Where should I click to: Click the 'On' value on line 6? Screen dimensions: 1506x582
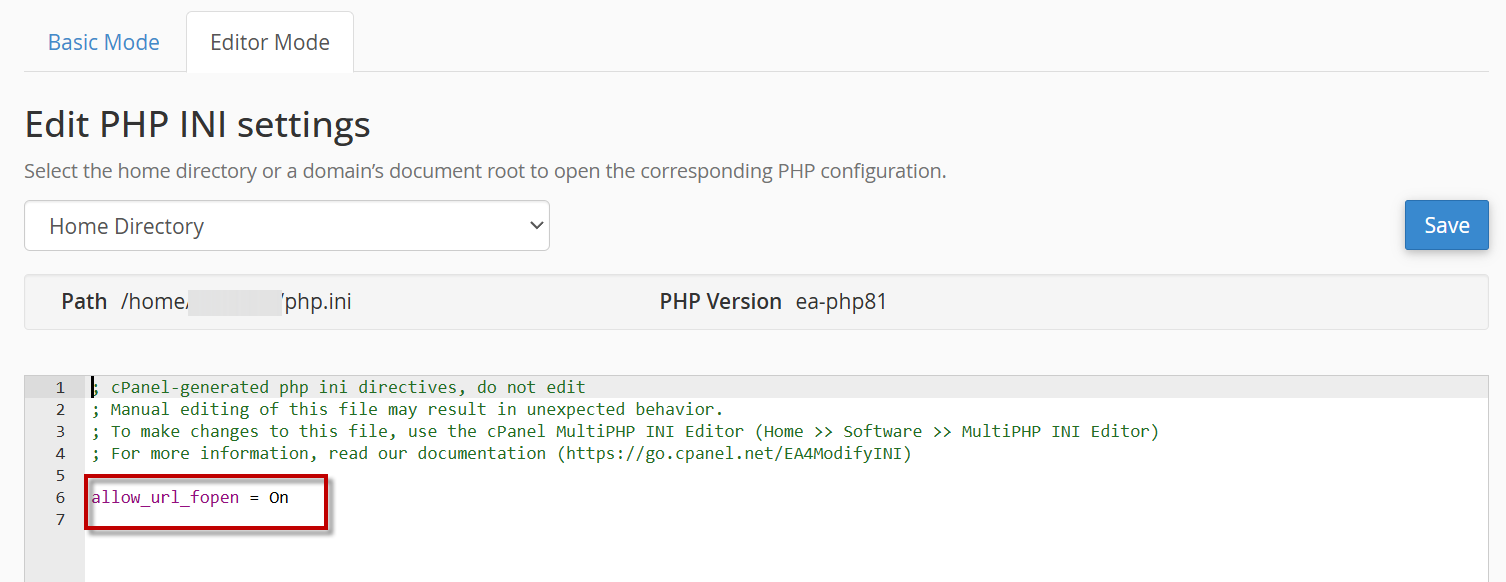click(x=278, y=497)
